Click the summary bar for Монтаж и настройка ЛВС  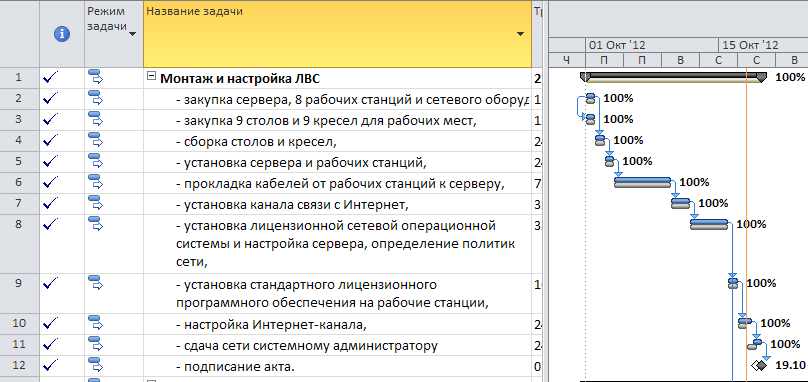pos(674,77)
